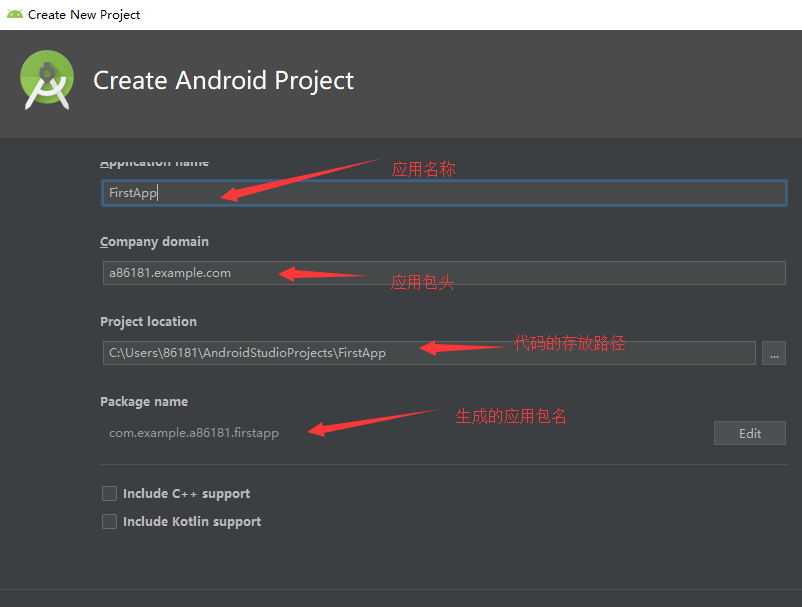
Task: Enable Include Kotlin support checkbox
Action: (x=109, y=522)
